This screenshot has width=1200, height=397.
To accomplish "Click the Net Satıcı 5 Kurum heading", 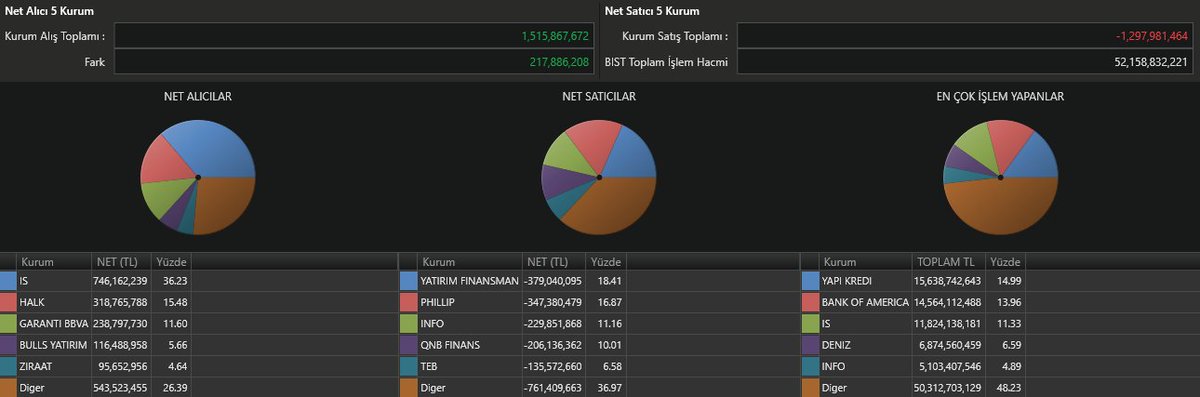I will (652, 11).
